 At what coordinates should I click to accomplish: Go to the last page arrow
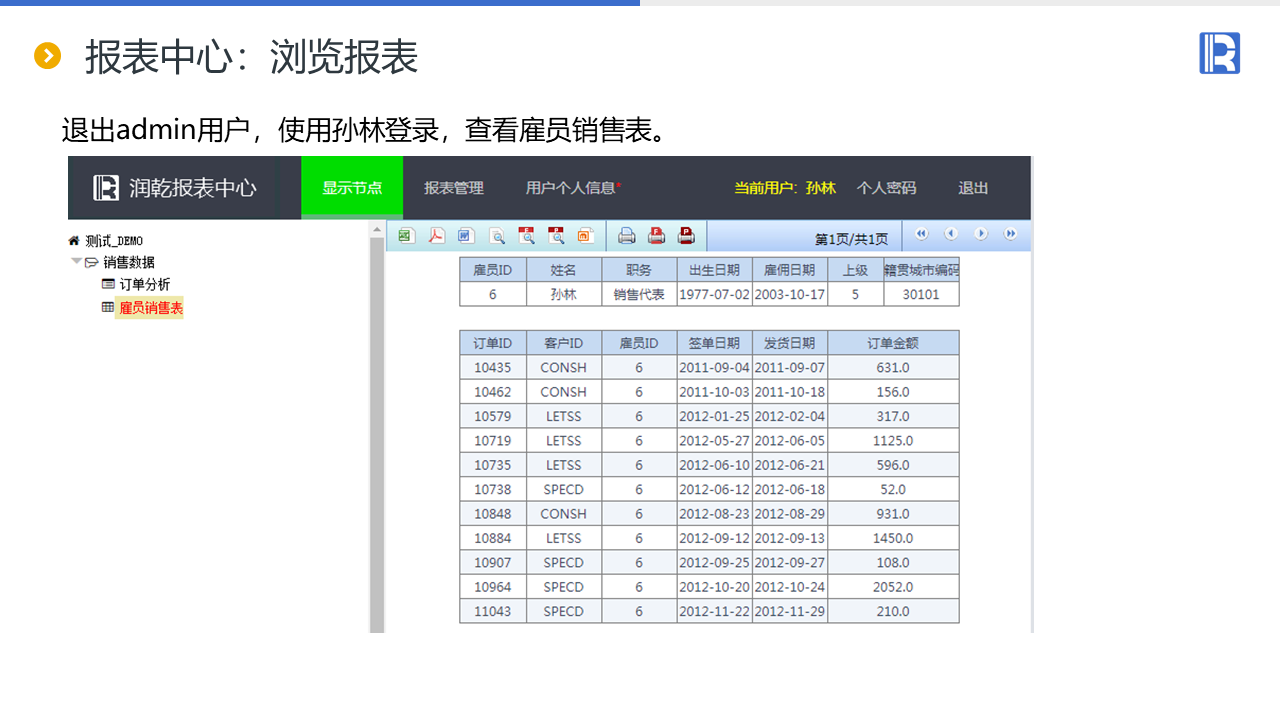(x=1011, y=234)
